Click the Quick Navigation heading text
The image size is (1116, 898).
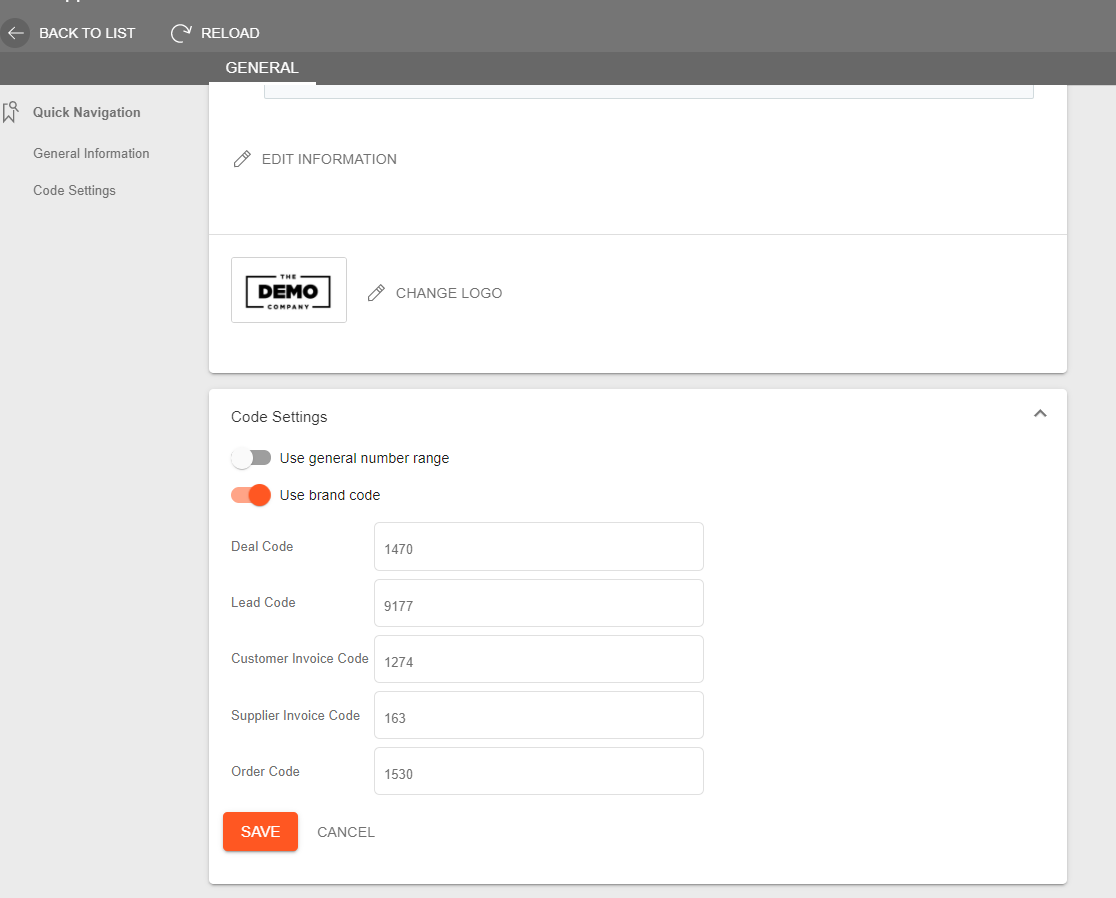[x=87, y=112]
